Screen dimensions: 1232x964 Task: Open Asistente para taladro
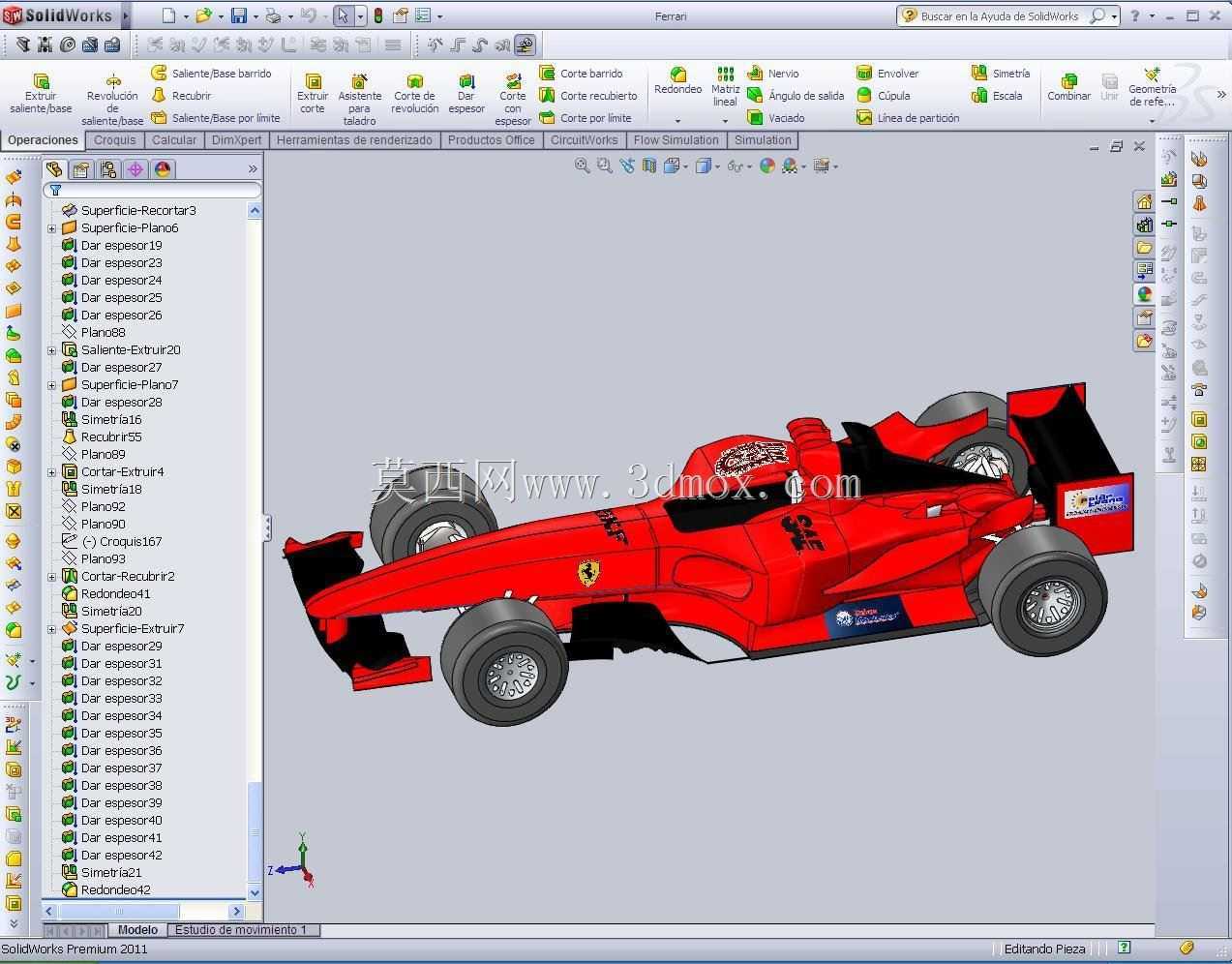[x=359, y=99]
